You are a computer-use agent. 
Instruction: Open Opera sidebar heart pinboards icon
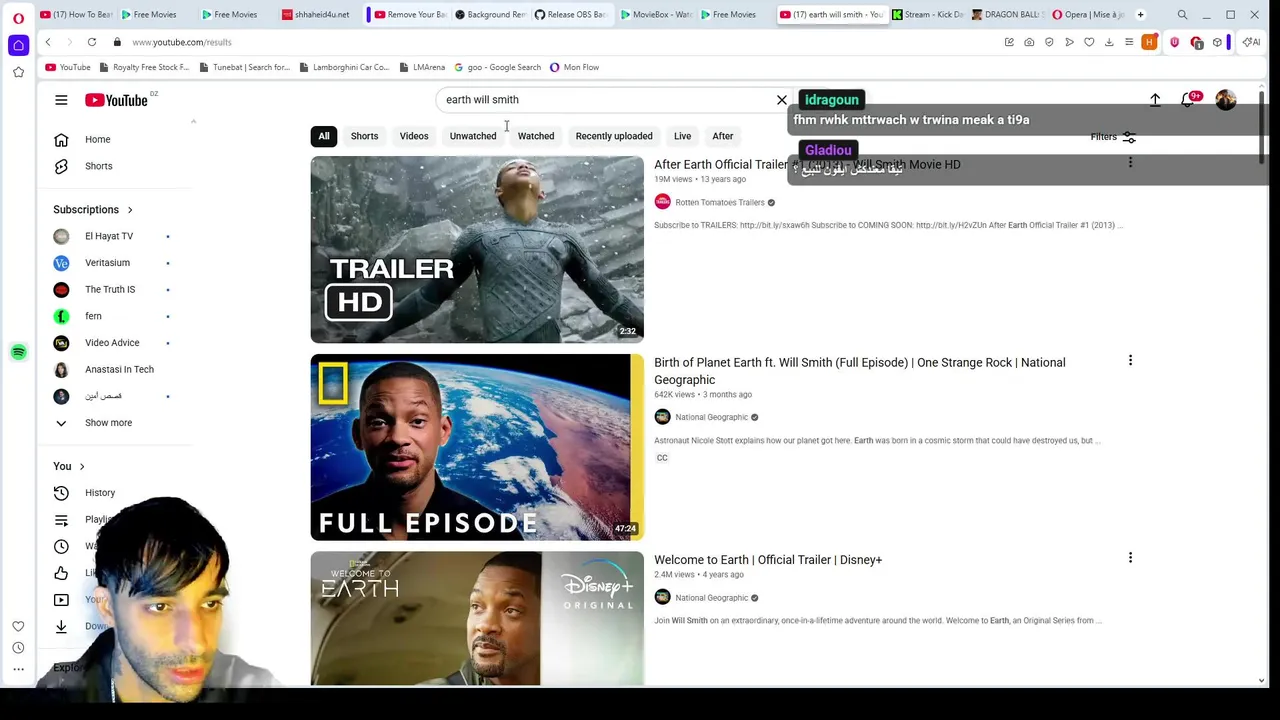coord(18,626)
